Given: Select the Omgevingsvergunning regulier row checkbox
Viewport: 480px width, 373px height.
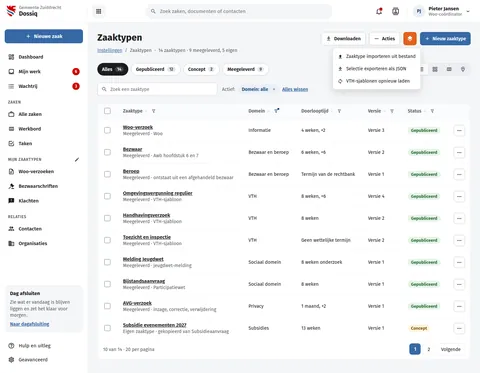Looking at the screenshot, I should coord(107,196).
